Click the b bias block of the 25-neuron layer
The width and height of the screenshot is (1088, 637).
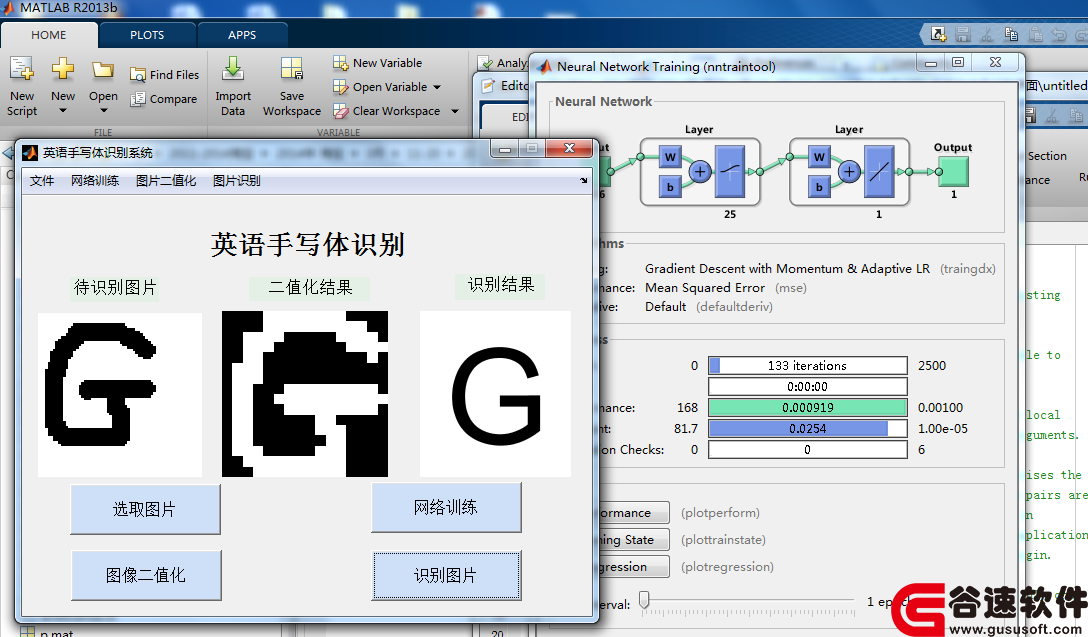pos(670,187)
